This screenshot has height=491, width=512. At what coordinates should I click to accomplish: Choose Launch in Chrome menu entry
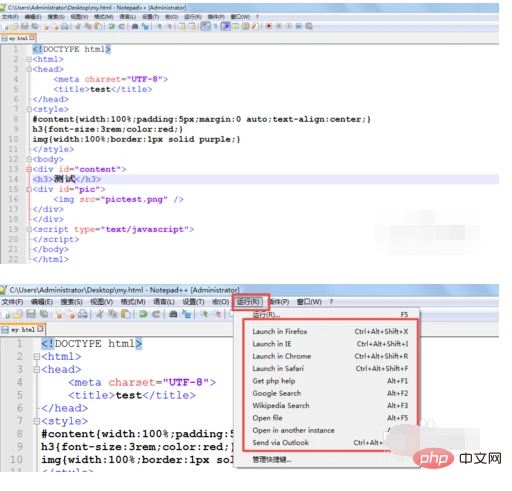pyautogui.click(x=330, y=356)
